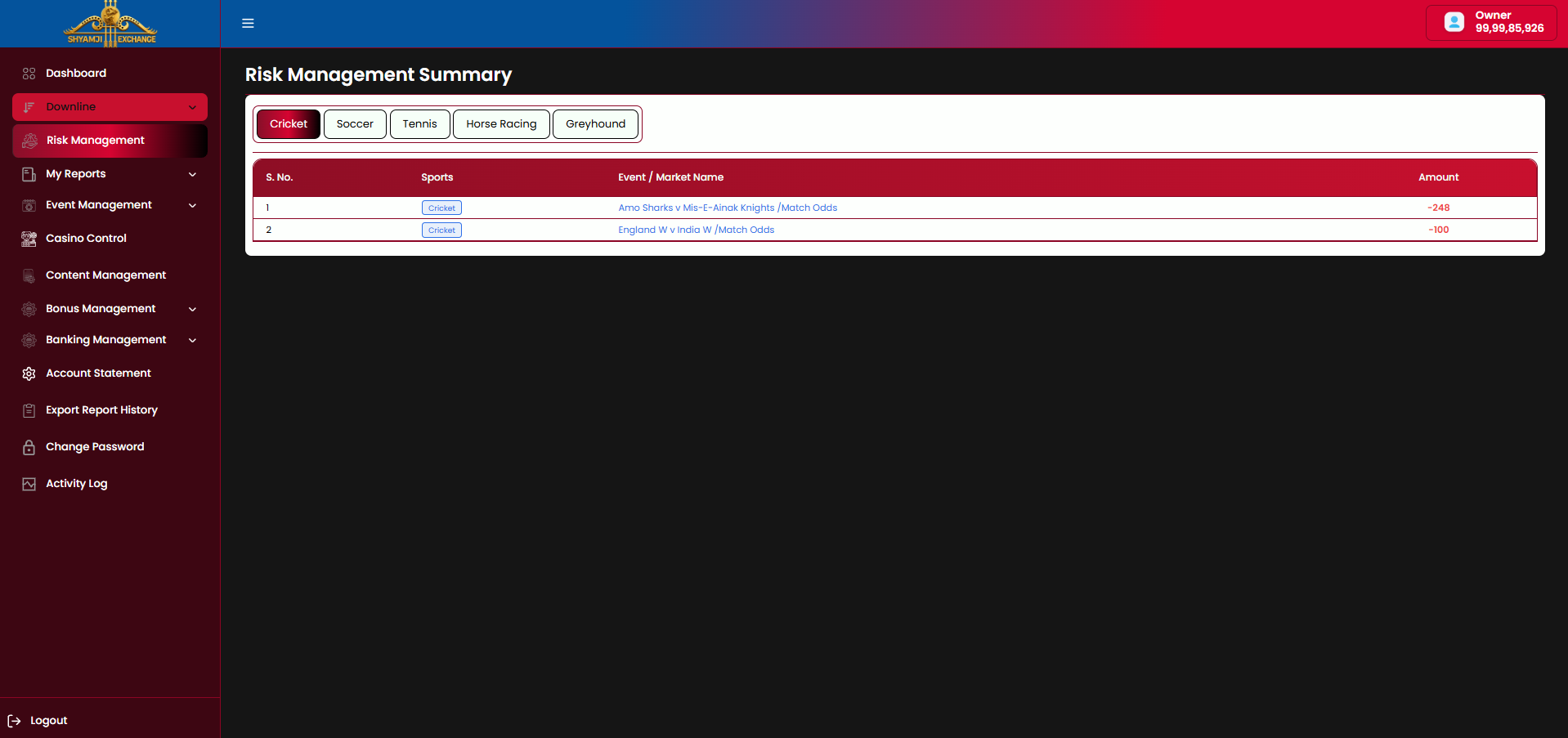Switch to the Horse Racing tab
1568x738 pixels.
[501, 124]
